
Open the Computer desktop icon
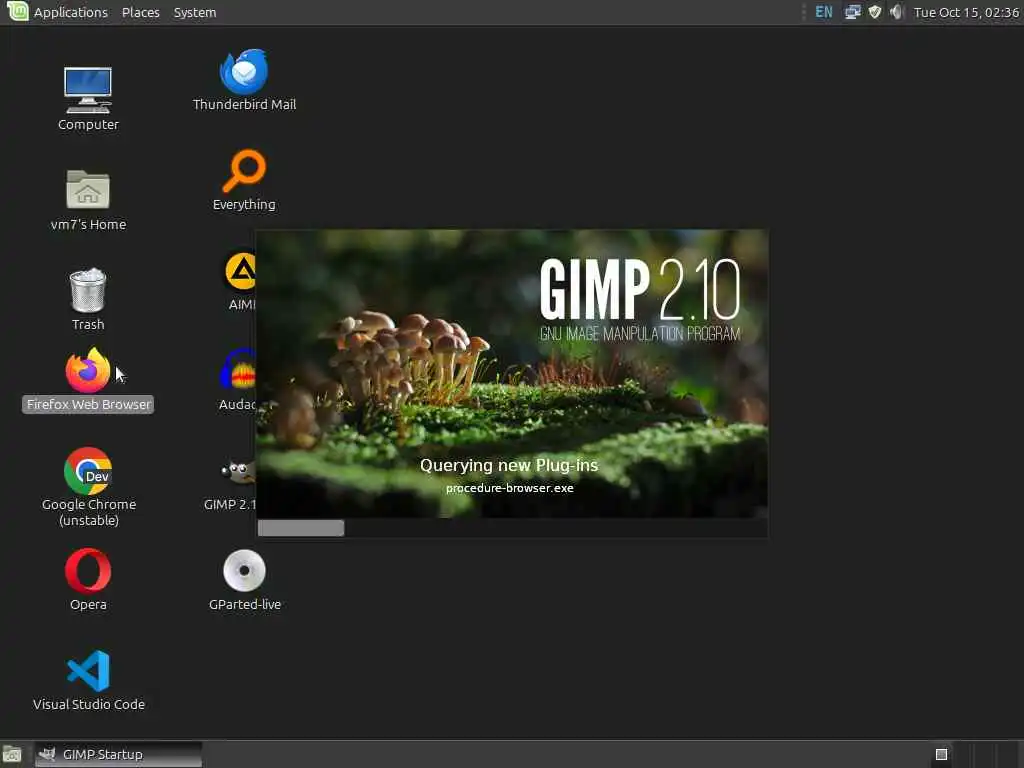(x=88, y=91)
